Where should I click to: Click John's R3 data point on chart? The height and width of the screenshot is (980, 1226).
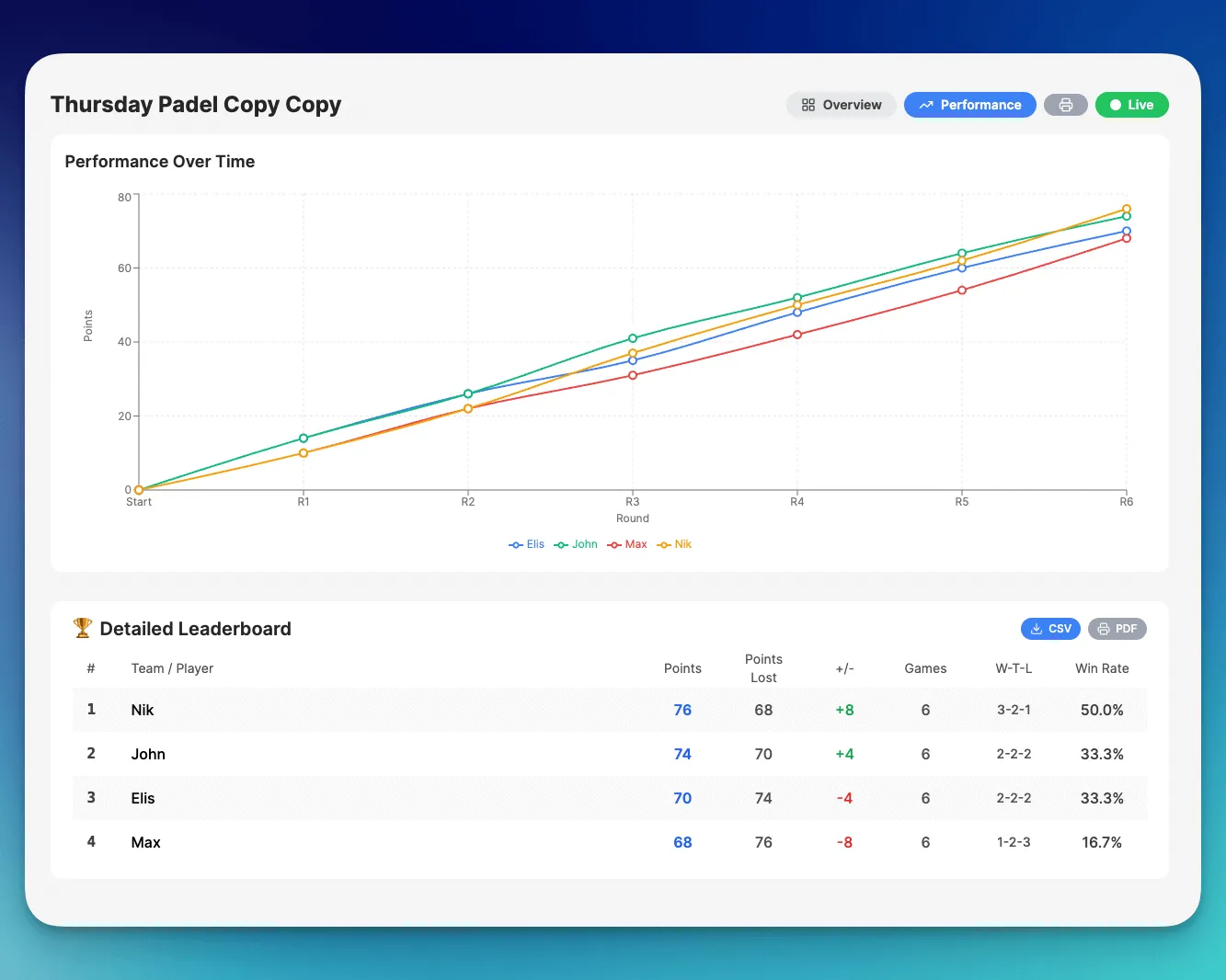pos(633,338)
